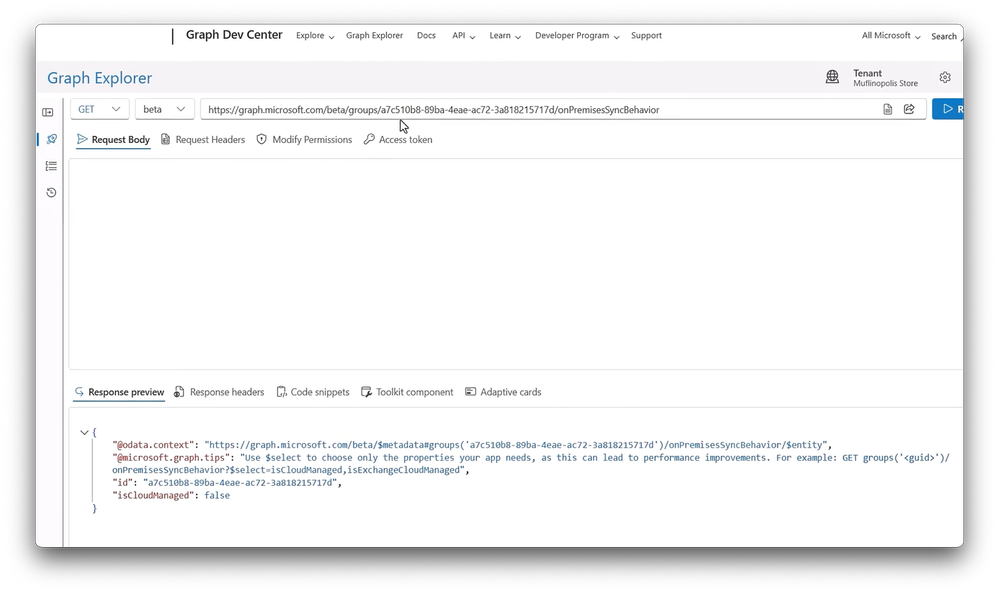Open the Code snippets tab
Image resolution: width=999 pixels, height=594 pixels.
pos(313,392)
